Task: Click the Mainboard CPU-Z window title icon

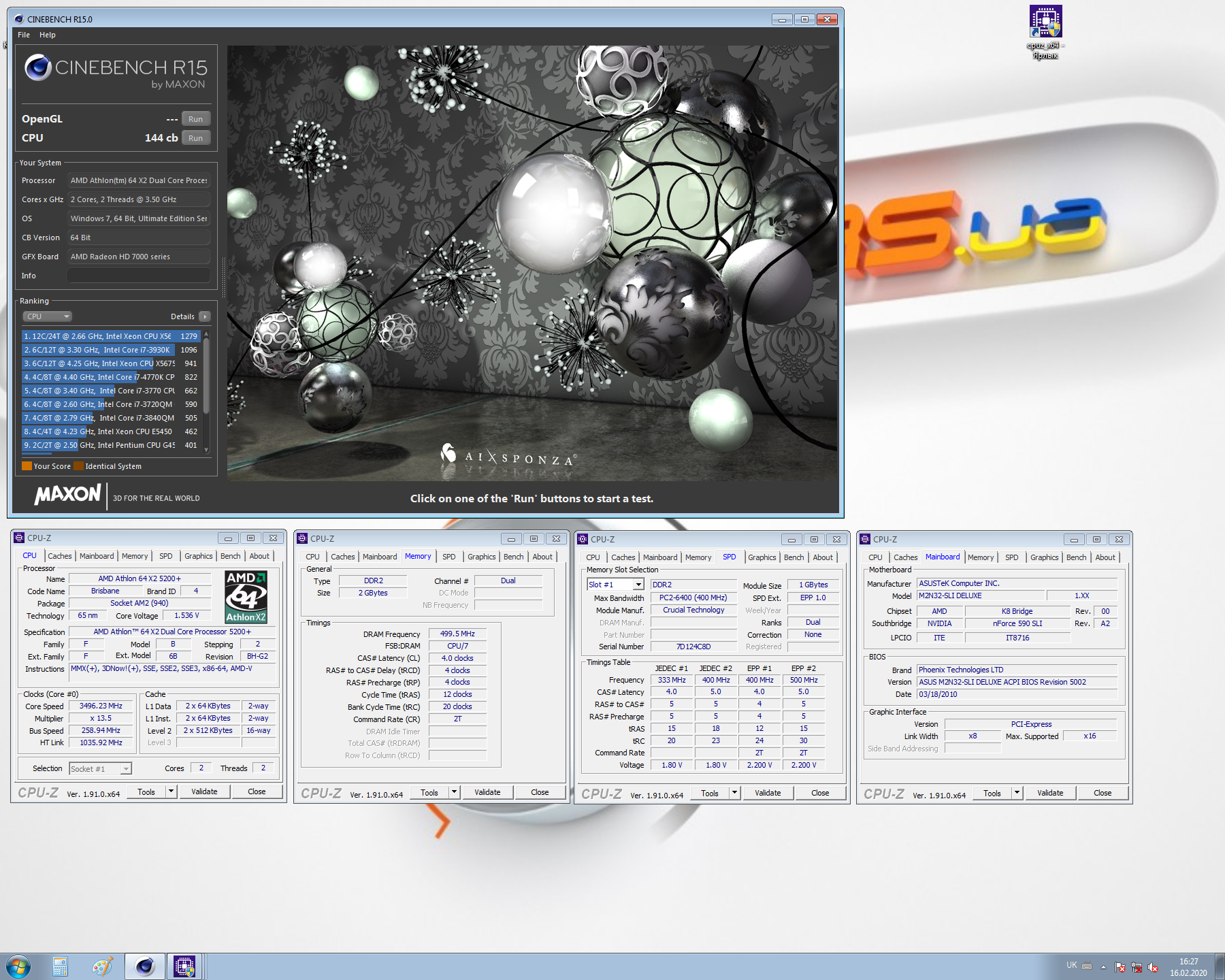Action: [865, 539]
